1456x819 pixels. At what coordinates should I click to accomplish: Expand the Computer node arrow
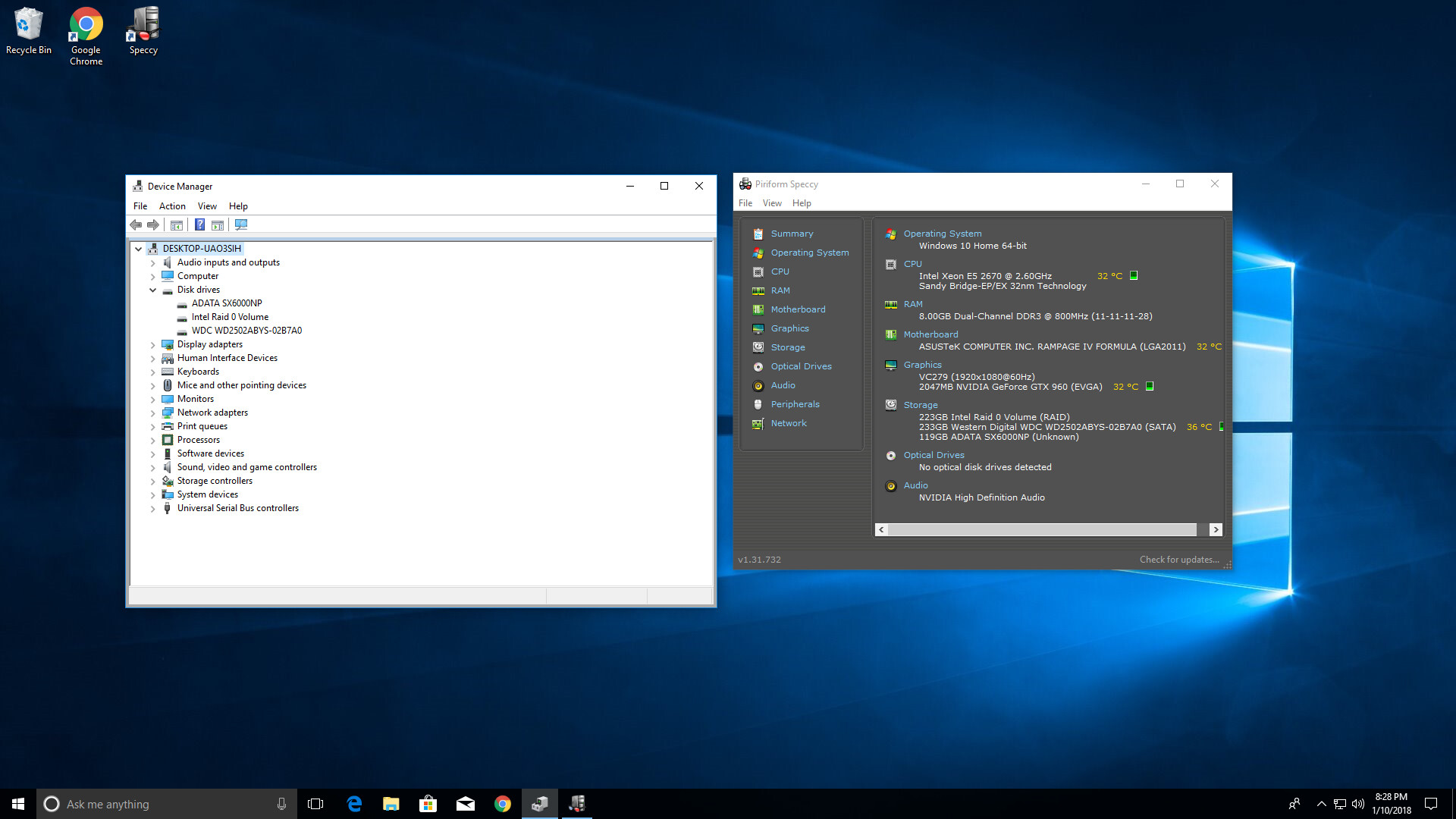tap(152, 277)
